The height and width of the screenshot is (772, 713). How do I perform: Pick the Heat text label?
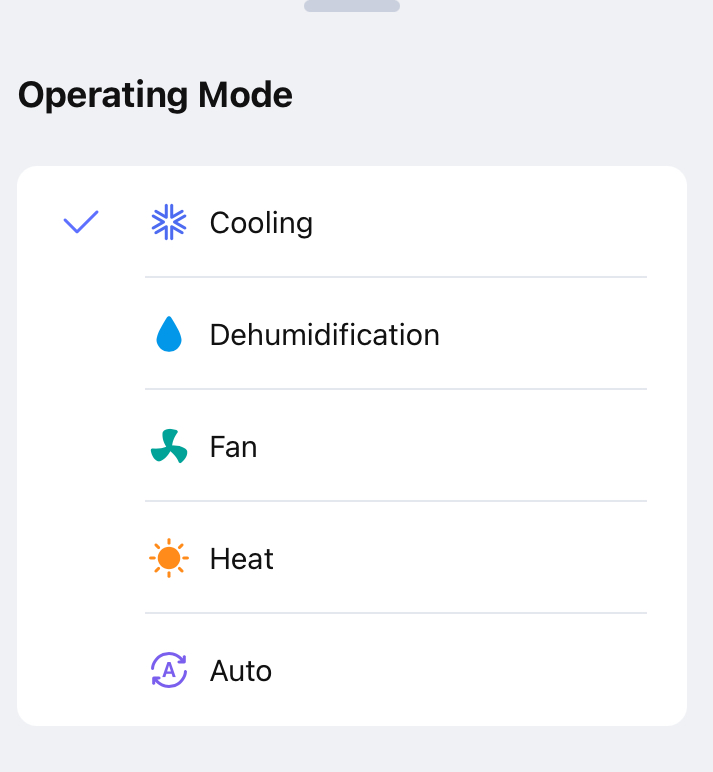[241, 558]
